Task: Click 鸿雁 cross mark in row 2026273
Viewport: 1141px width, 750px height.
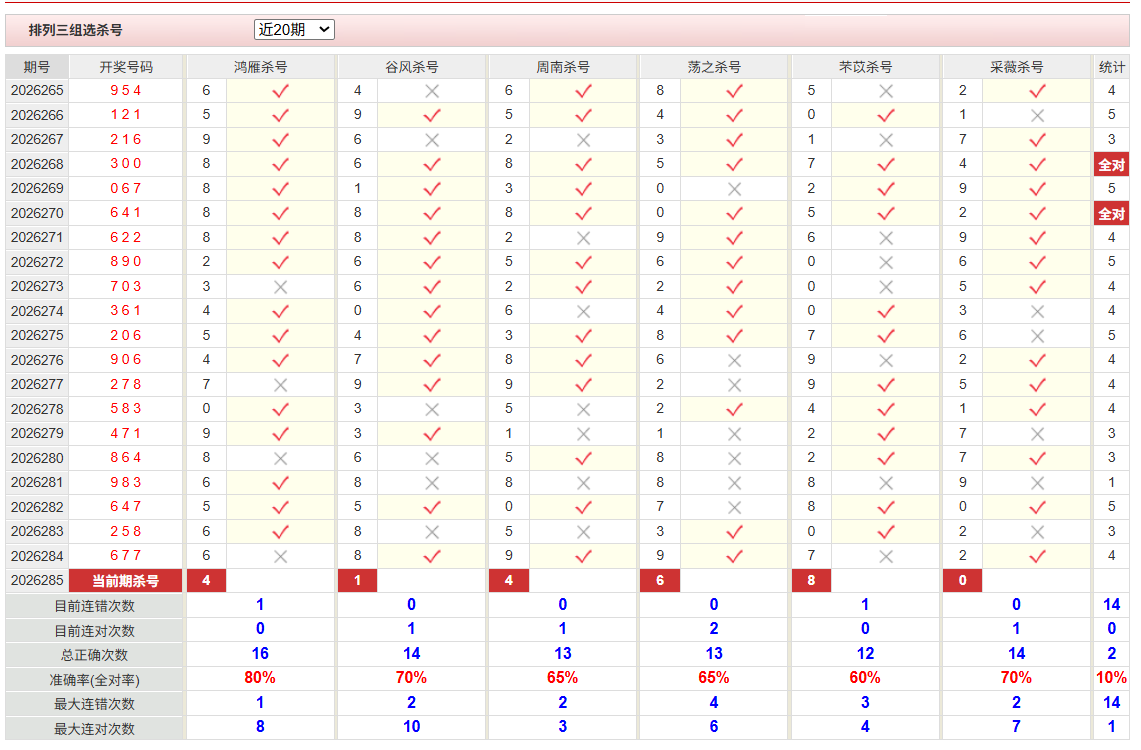Action: tap(280, 287)
